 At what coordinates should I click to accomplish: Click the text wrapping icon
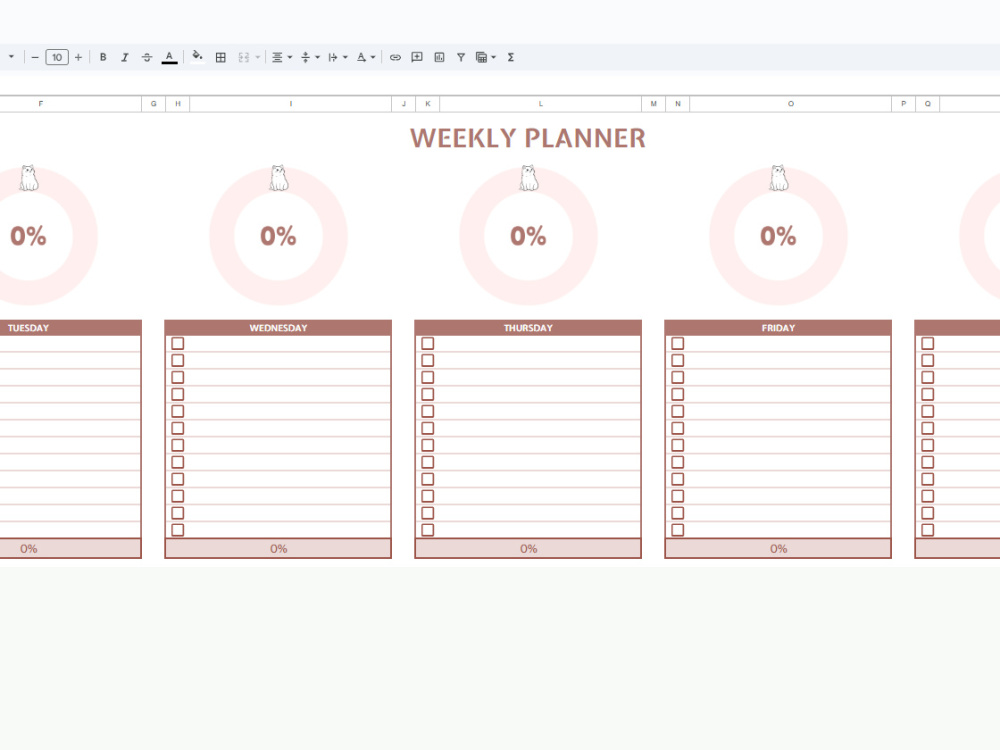[x=333, y=57]
